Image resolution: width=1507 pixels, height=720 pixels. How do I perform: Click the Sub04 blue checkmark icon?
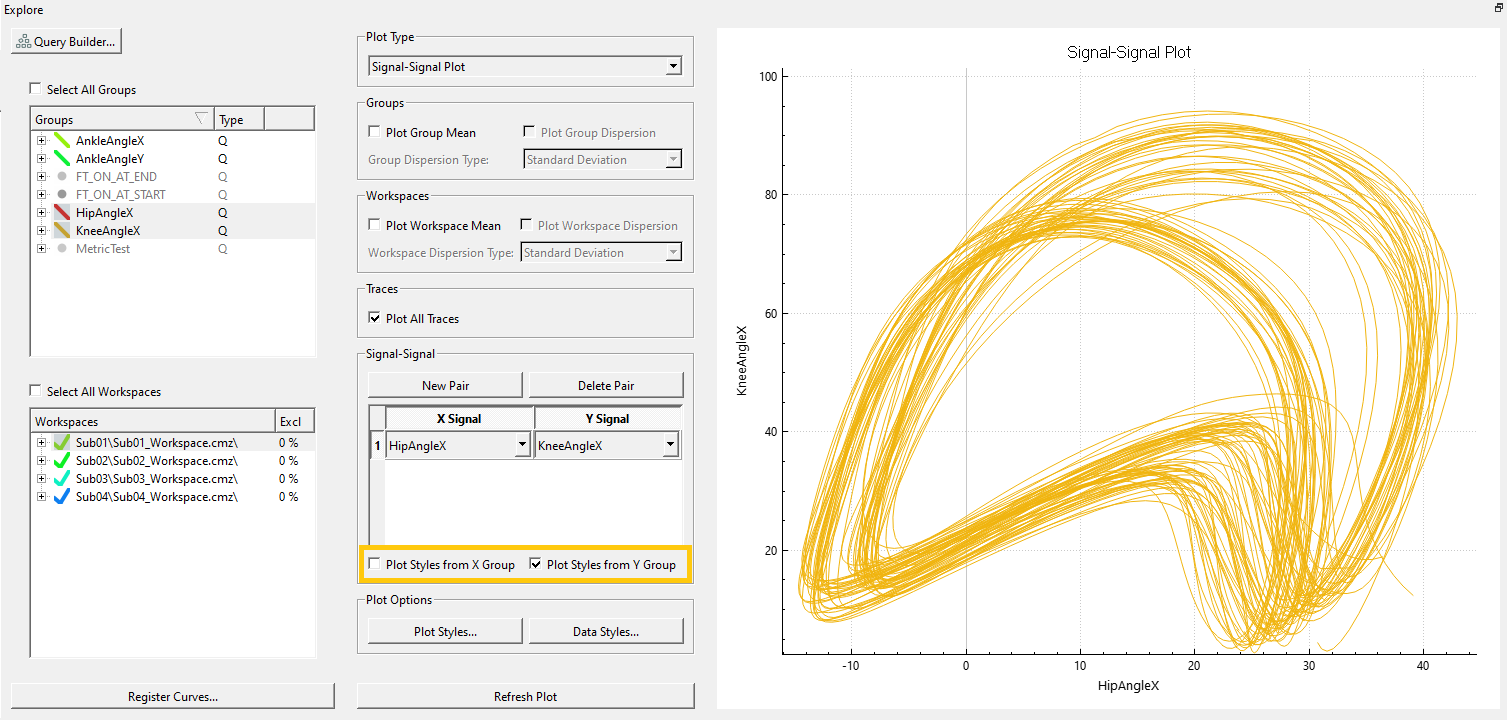[61, 496]
